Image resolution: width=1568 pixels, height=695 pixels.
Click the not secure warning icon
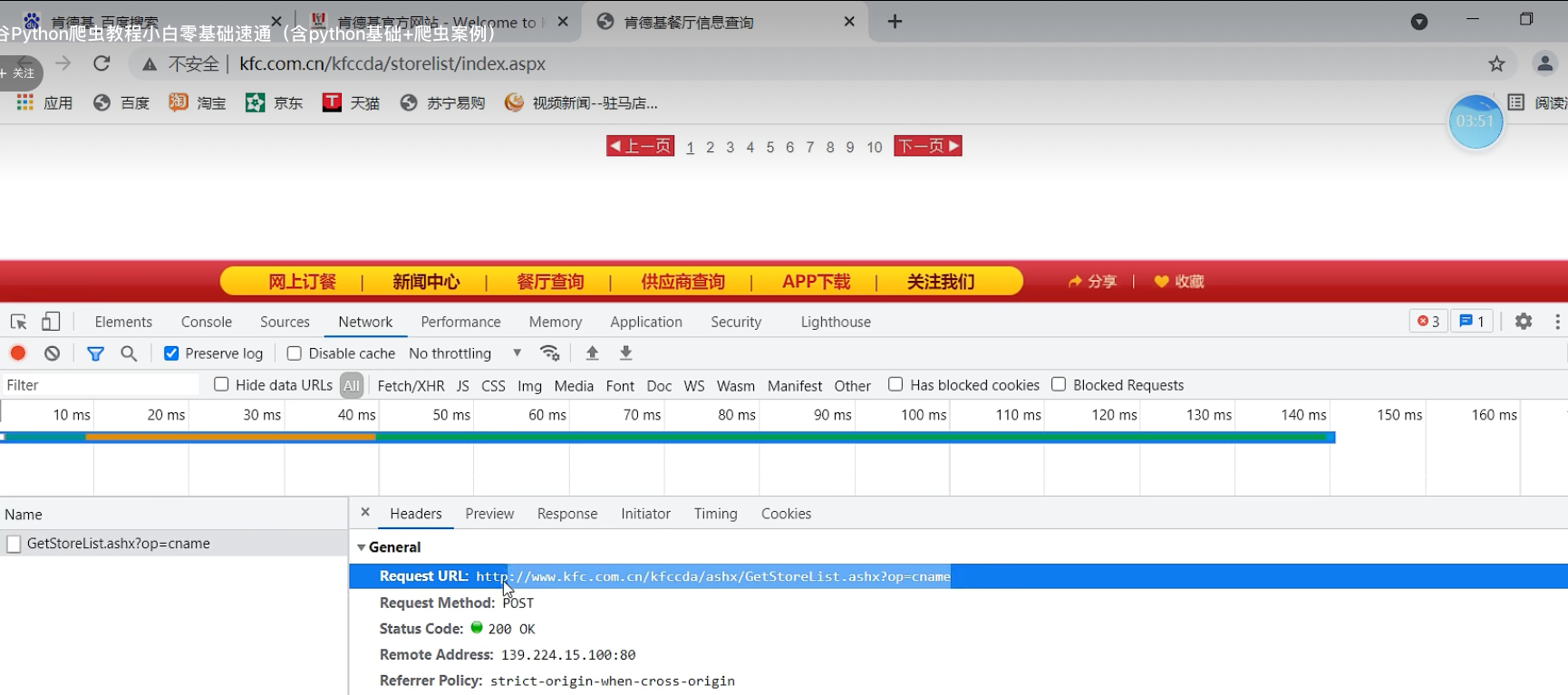pos(150,64)
